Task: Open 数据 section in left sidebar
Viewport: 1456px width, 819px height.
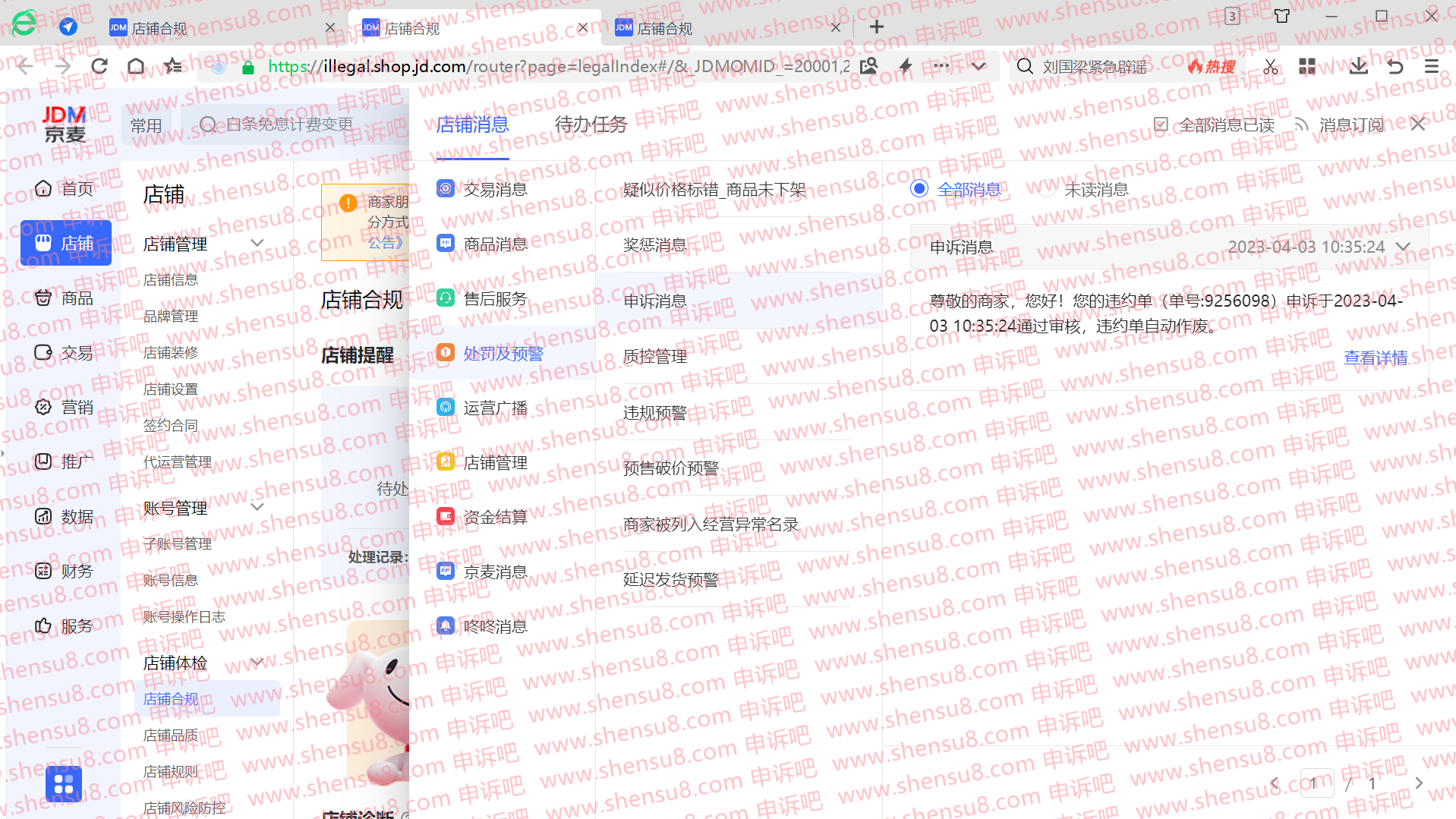Action: 65,516
